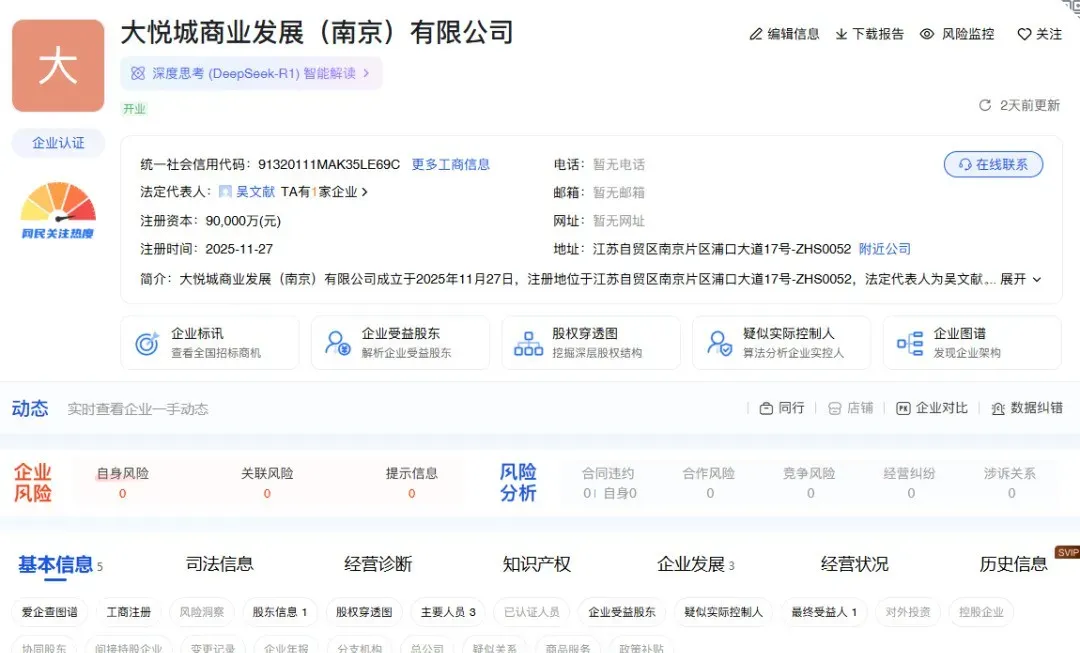Click the 2025-11-27 registration date
Screen dimensions: 1080x653
[x=239, y=249]
